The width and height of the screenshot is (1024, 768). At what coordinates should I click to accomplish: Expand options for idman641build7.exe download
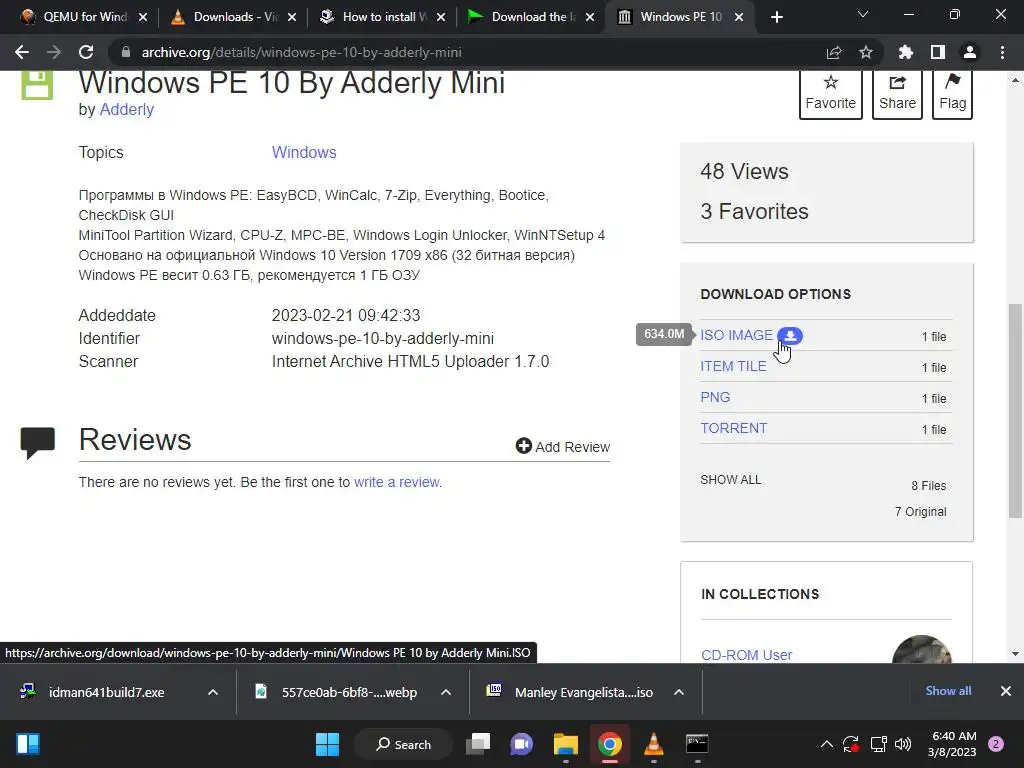(212, 692)
